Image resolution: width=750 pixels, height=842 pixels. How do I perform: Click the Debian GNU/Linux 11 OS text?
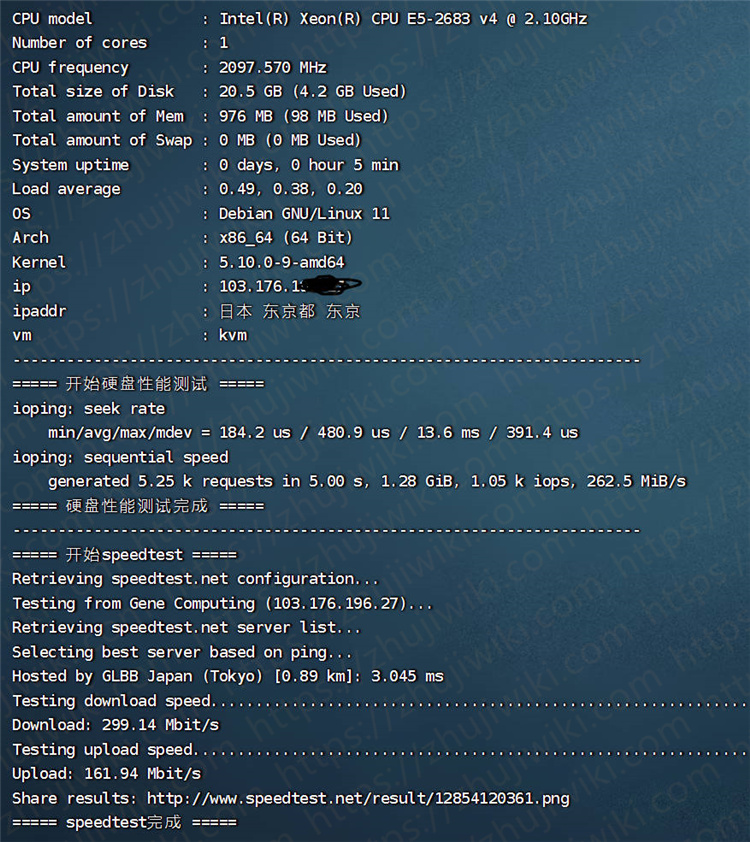pyautogui.click(x=304, y=213)
